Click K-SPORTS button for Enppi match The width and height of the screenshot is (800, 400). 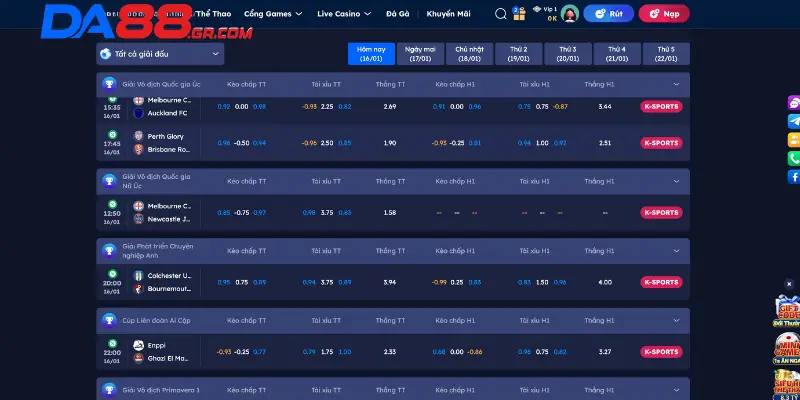tap(661, 352)
